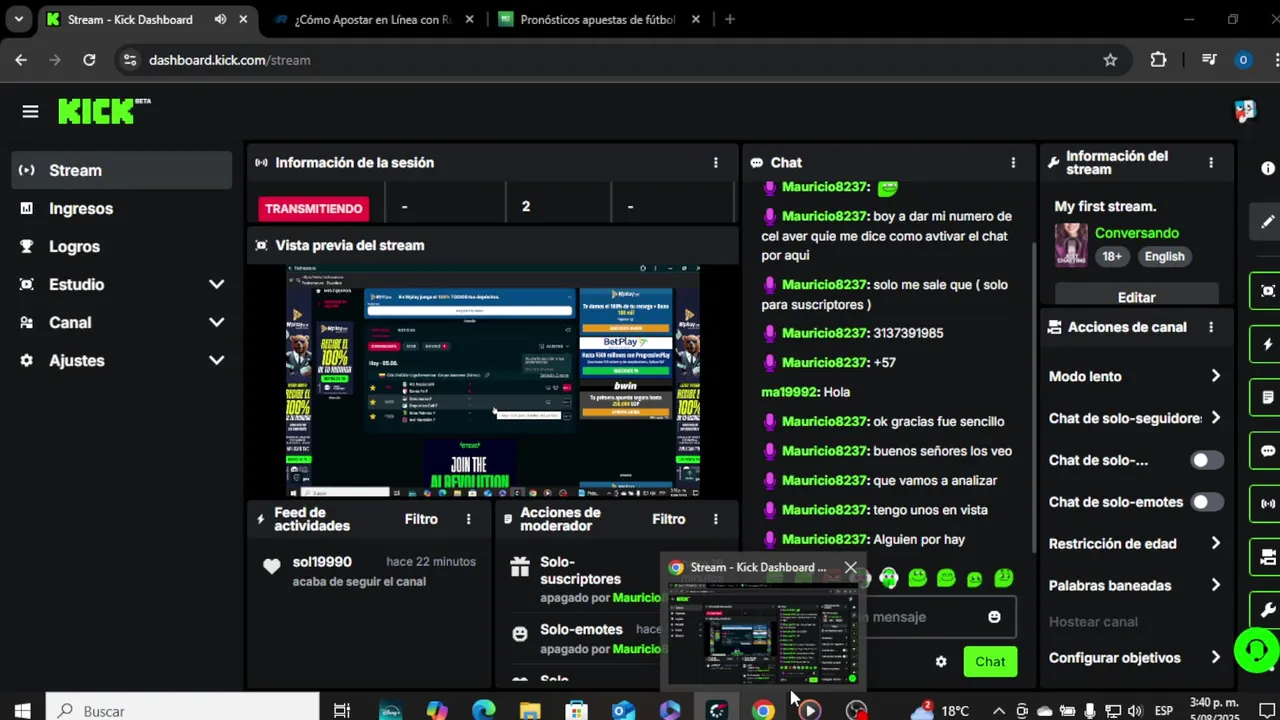Open Google Chrome from the taskbar
This screenshot has height=720, width=1280.
763,711
